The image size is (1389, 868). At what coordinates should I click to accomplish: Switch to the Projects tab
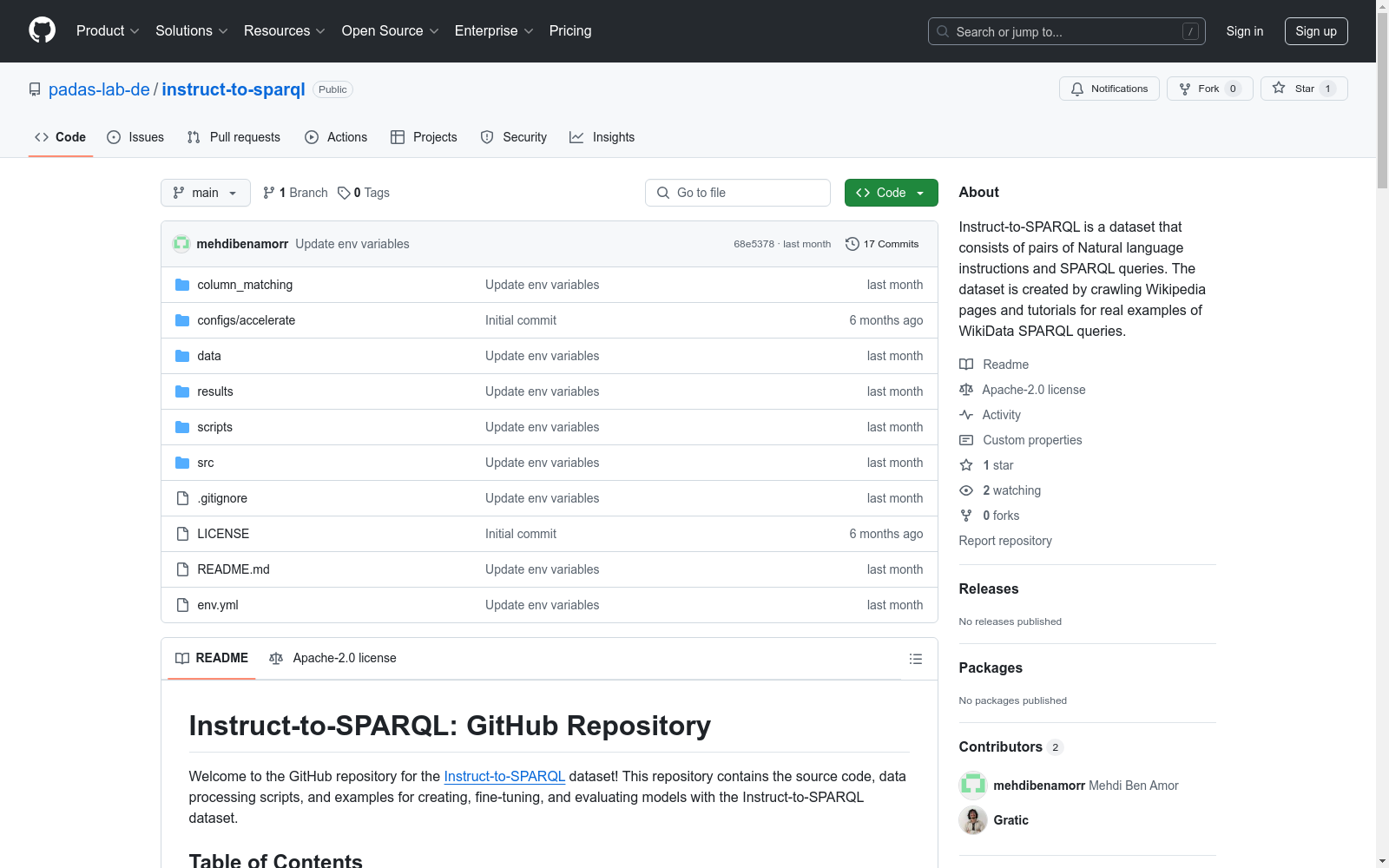coord(424,137)
